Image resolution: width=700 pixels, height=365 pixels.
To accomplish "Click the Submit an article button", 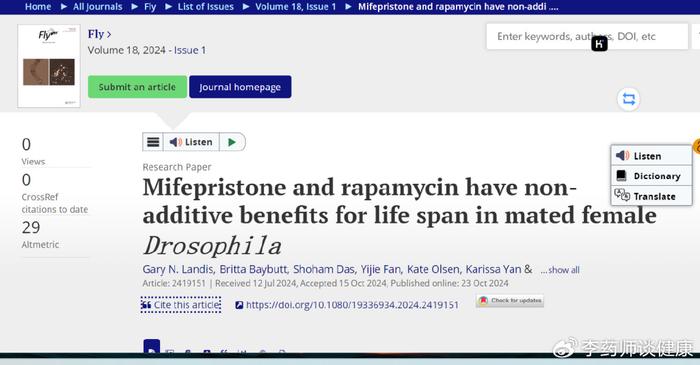I will (x=137, y=87).
